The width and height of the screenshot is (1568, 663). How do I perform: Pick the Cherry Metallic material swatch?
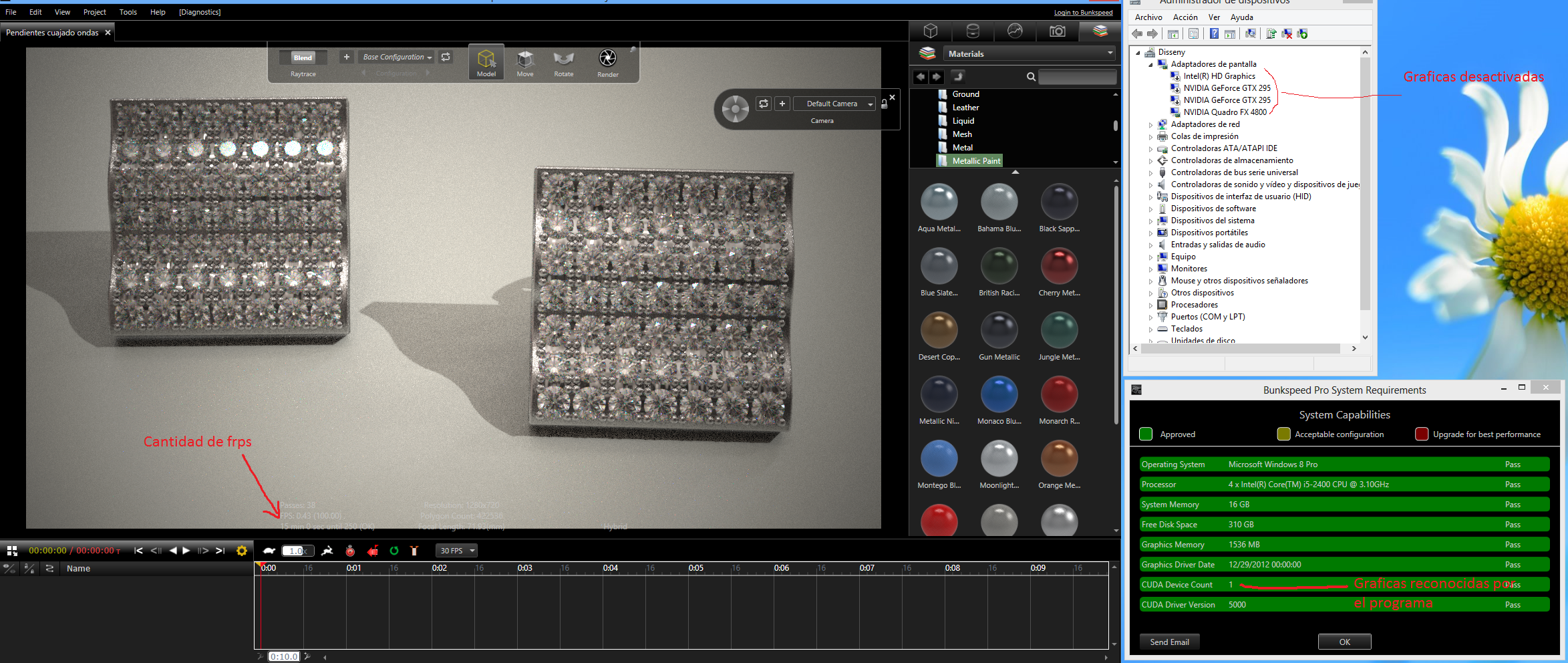(1060, 266)
